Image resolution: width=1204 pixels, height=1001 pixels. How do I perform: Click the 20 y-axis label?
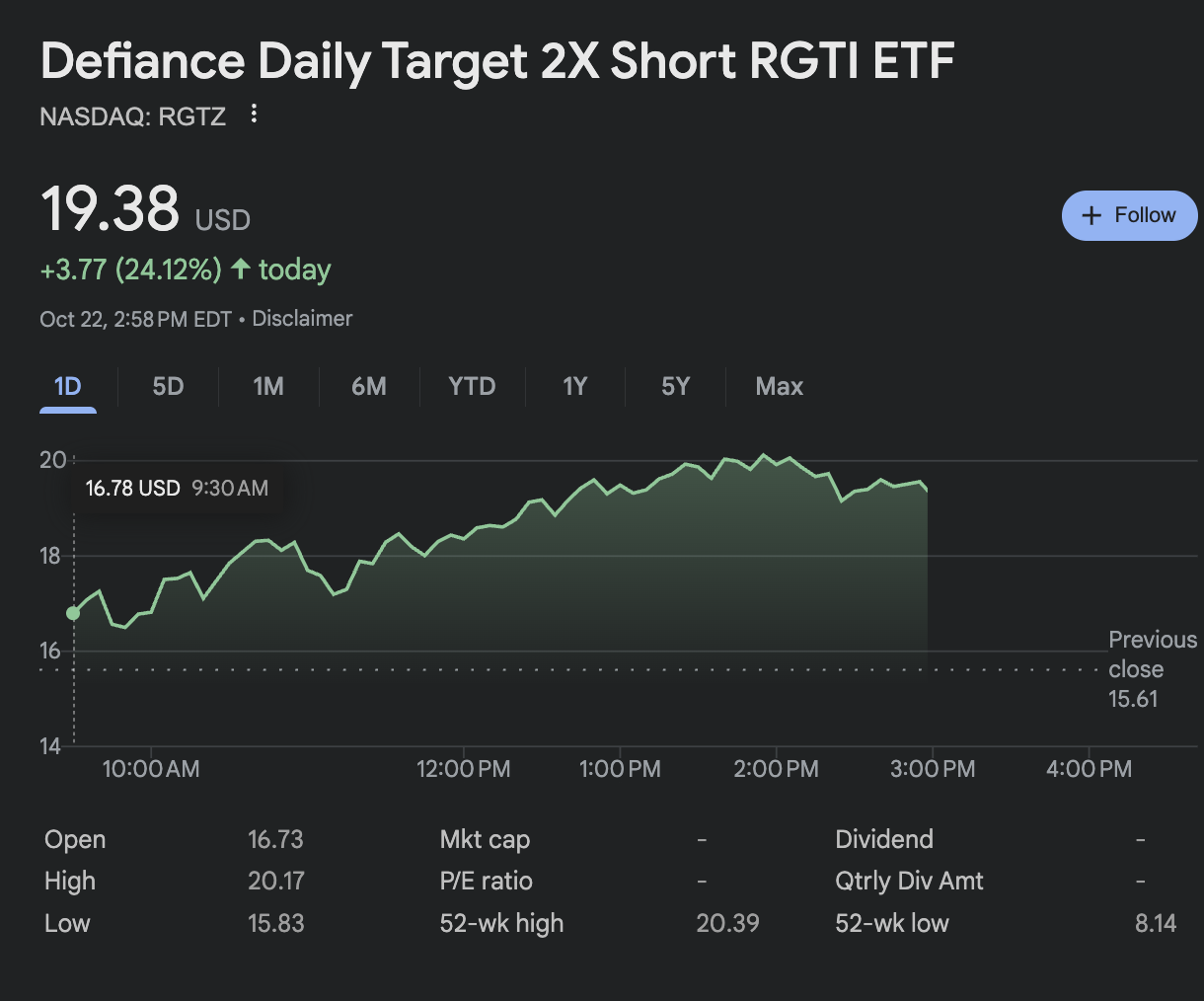pos(53,460)
